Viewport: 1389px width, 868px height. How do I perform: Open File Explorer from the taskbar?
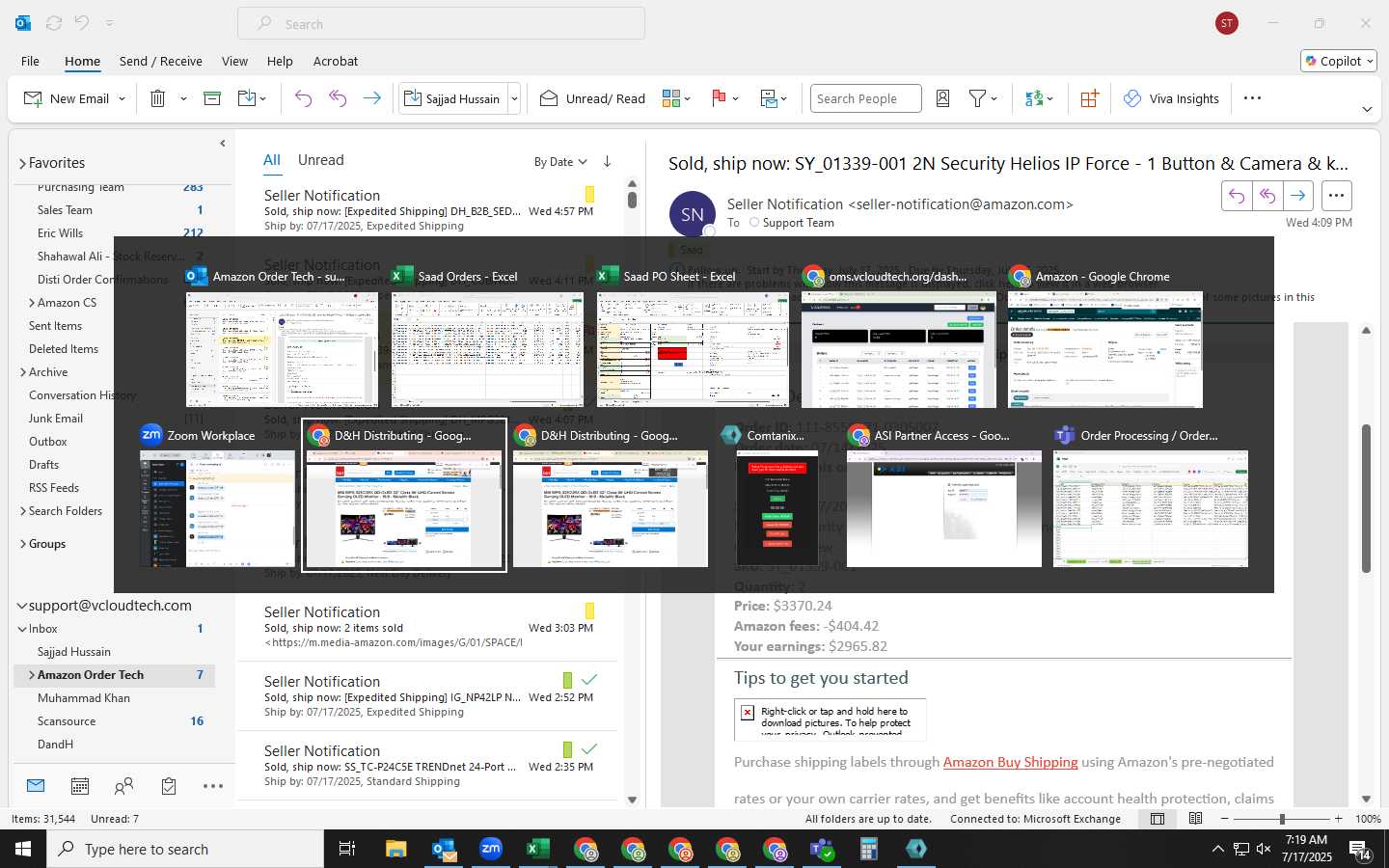(396, 849)
